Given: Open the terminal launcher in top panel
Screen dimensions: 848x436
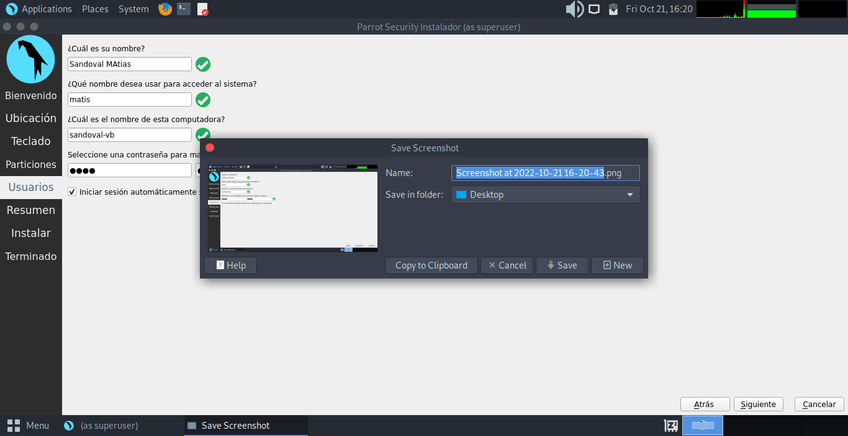Looking at the screenshot, I should point(184,9).
